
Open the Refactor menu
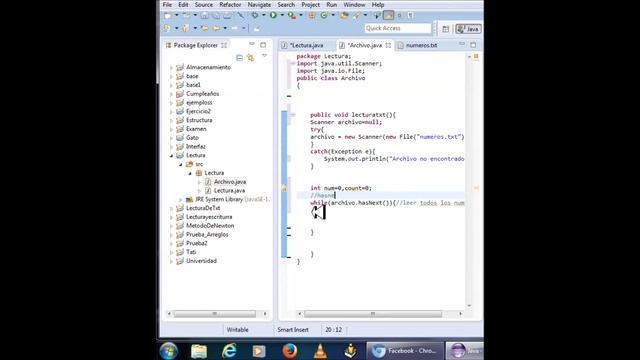coord(230,5)
